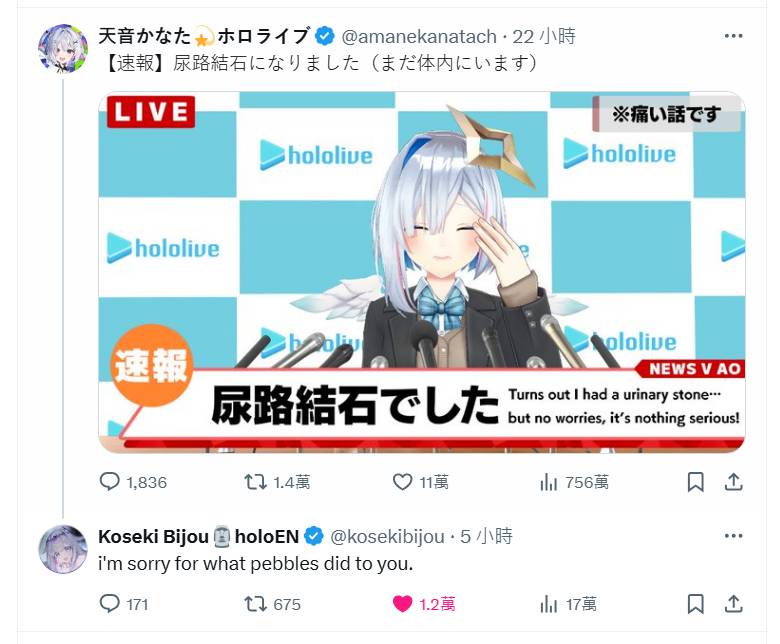Open more options on Bijou's reply
This screenshot has height=644, width=780.
pyautogui.click(x=733, y=536)
